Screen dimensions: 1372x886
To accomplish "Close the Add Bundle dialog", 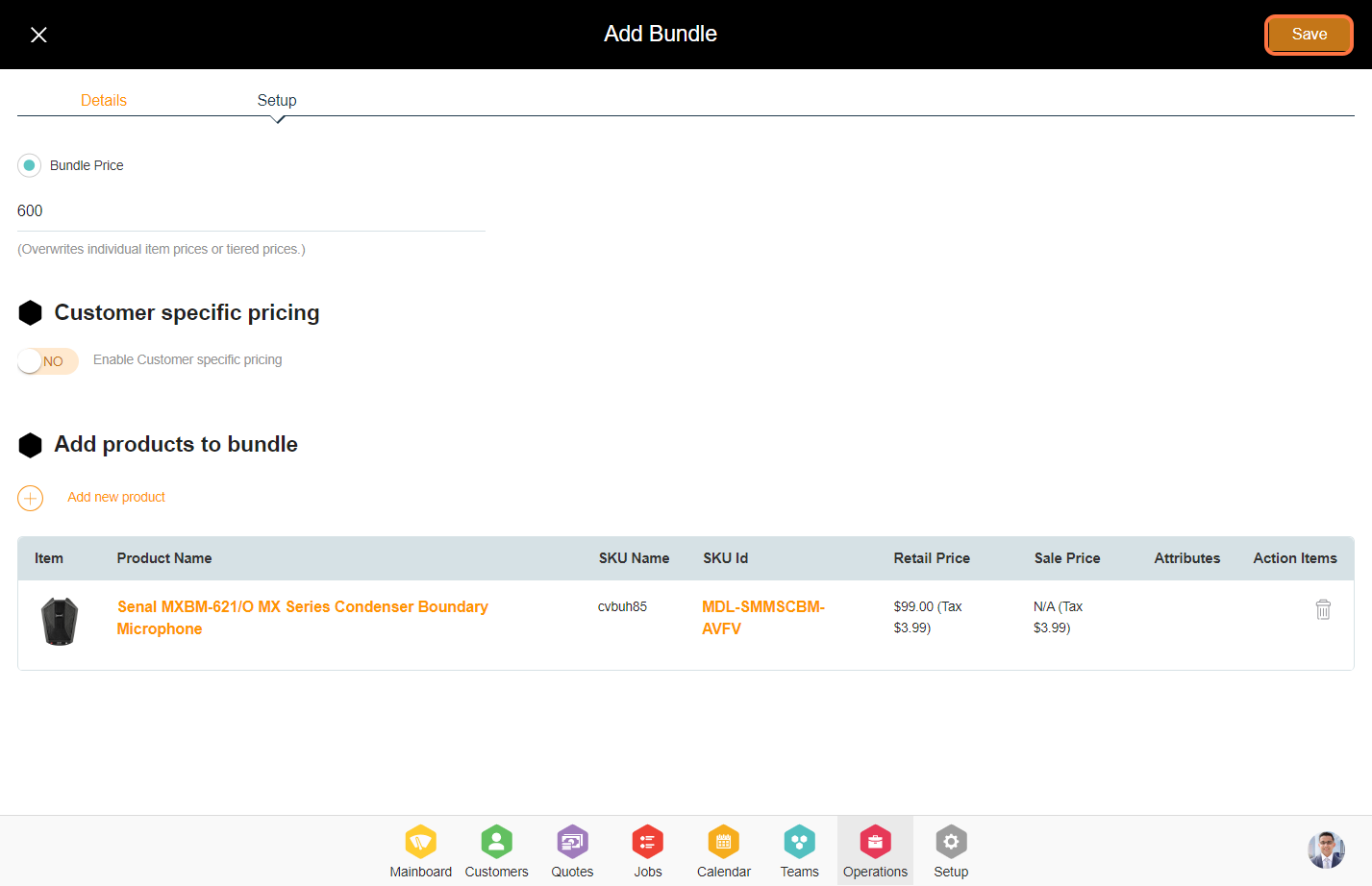I will [38, 35].
